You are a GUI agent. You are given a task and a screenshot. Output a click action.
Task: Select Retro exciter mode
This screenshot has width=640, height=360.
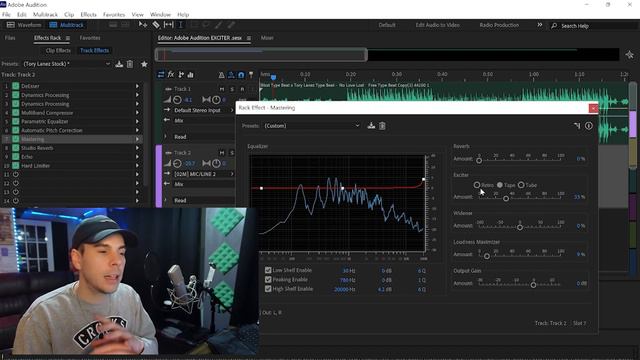click(x=477, y=185)
